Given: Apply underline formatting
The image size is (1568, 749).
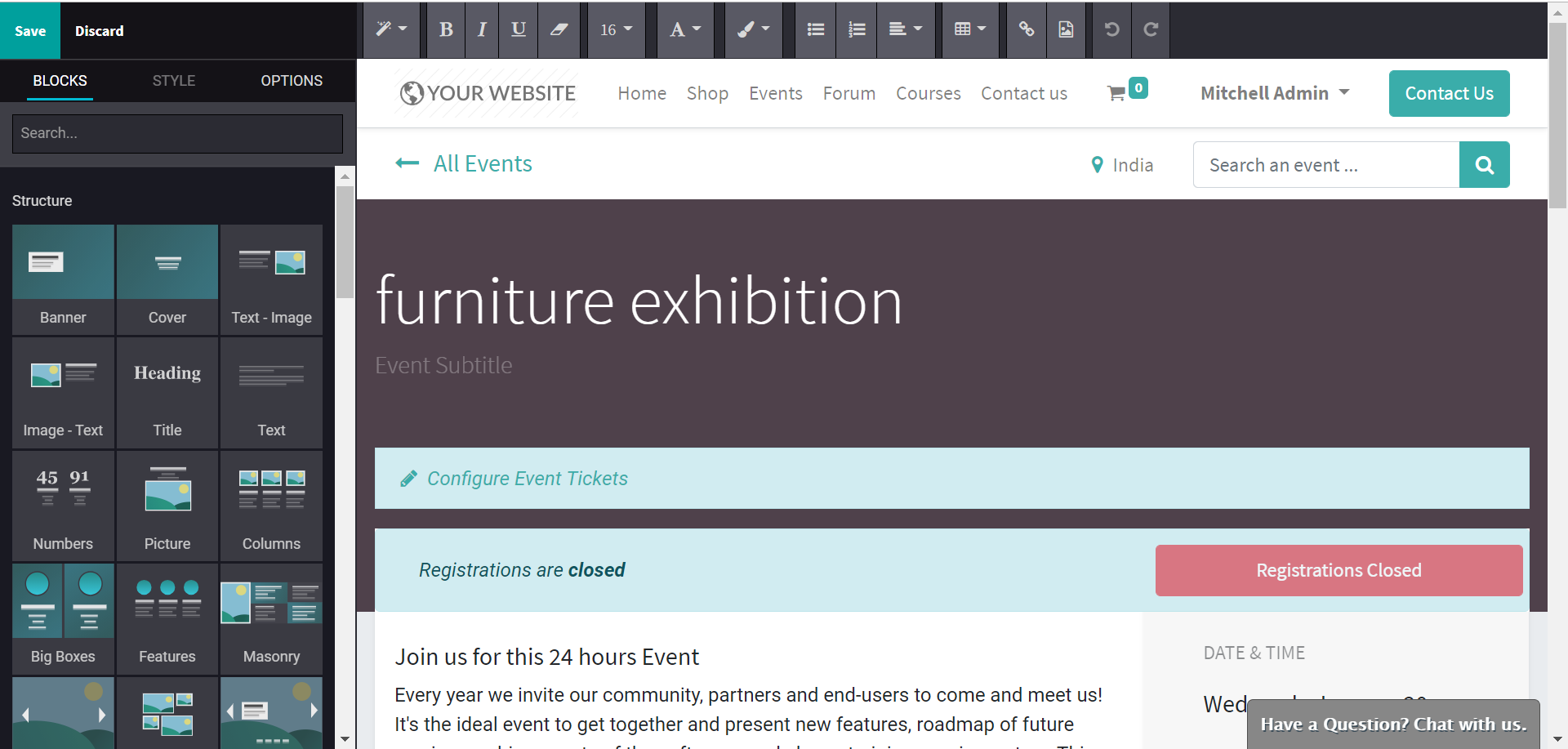Looking at the screenshot, I should pyautogui.click(x=519, y=29).
